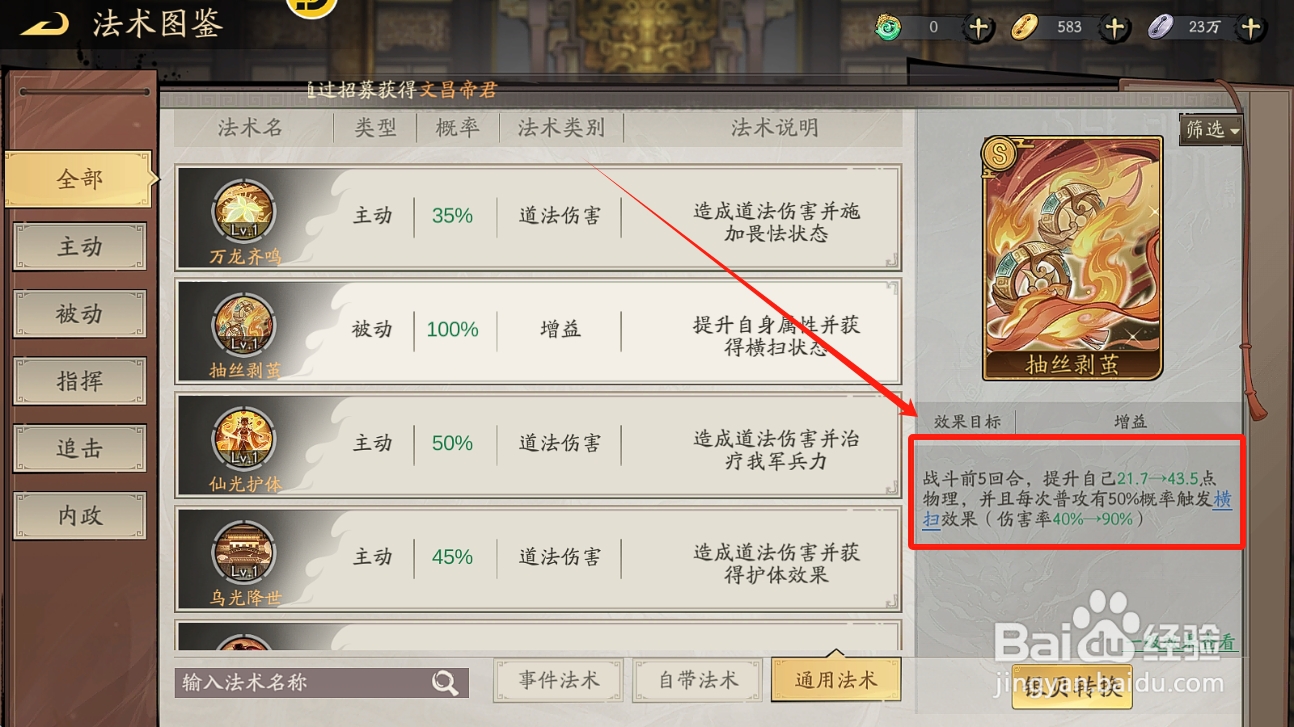The height and width of the screenshot is (727, 1294).
Task: Switch to the 主动 category tab
Action: (x=80, y=247)
